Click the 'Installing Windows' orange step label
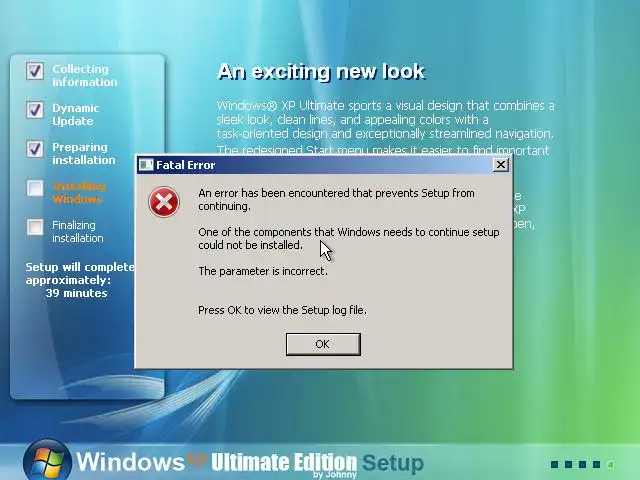Screen dimensions: 640x480 click(x=79, y=193)
